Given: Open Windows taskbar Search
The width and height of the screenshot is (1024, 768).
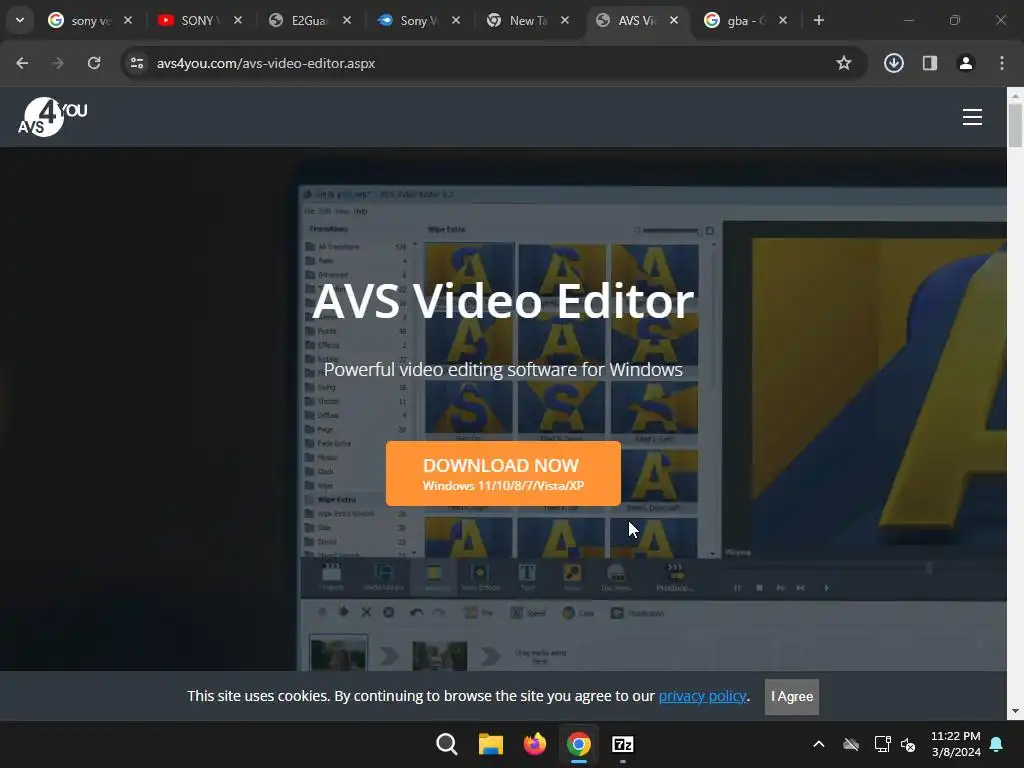Looking at the screenshot, I should coord(447,744).
